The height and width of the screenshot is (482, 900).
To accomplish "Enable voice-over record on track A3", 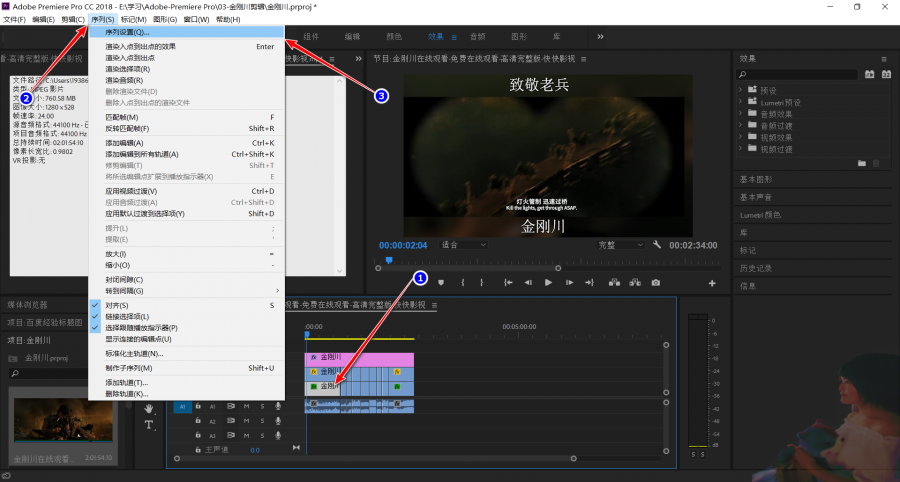I will coord(278,436).
